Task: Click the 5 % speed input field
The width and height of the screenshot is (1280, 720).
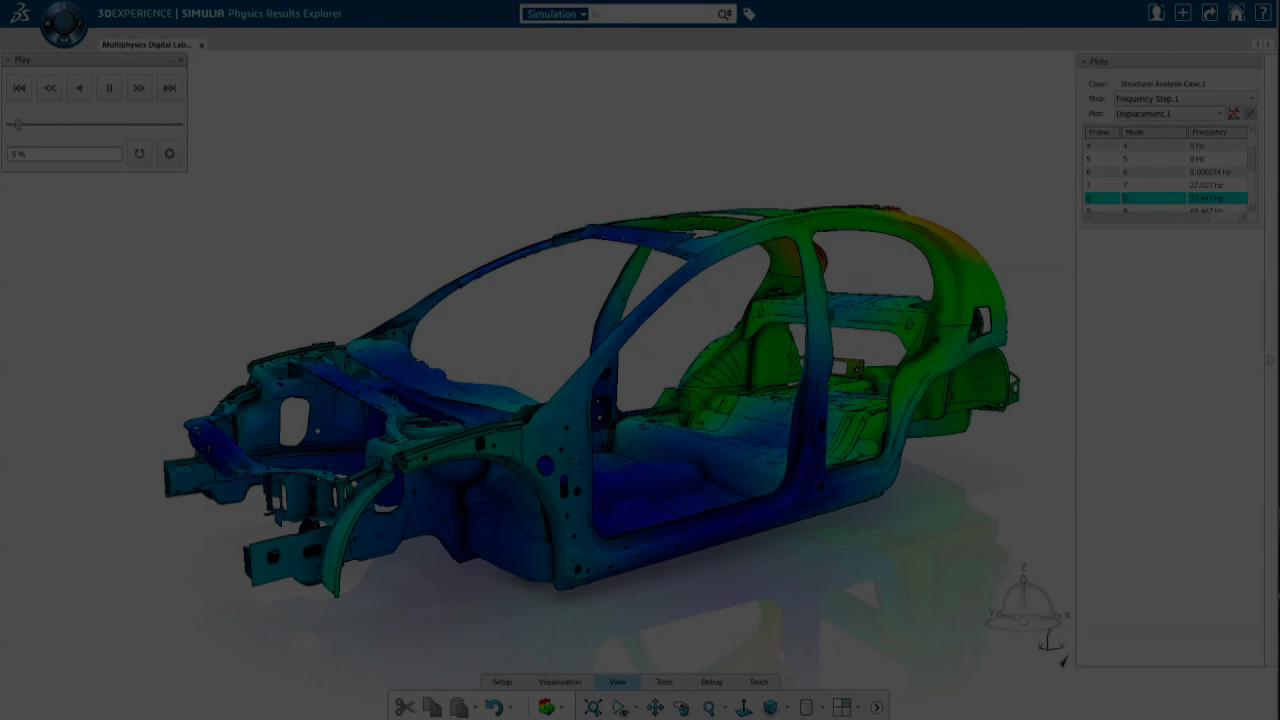Action: pos(64,154)
